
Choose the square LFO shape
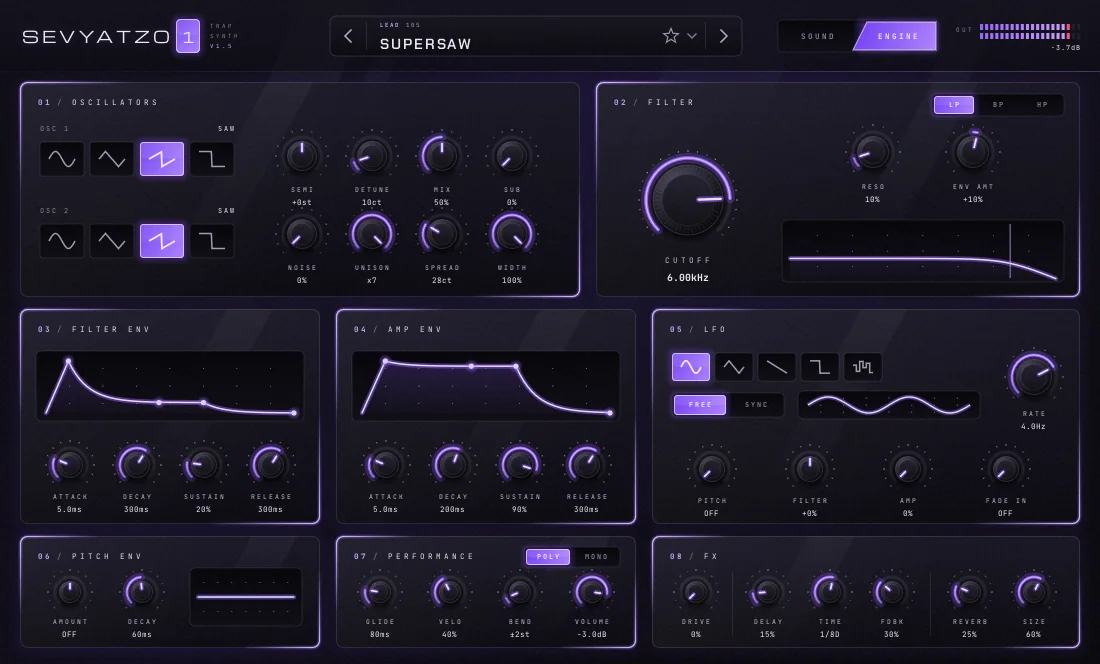click(x=819, y=367)
